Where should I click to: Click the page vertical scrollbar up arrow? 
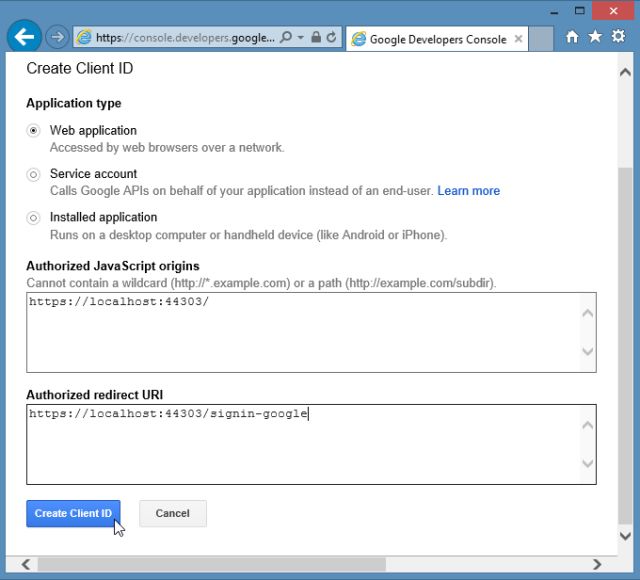(x=625, y=73)
